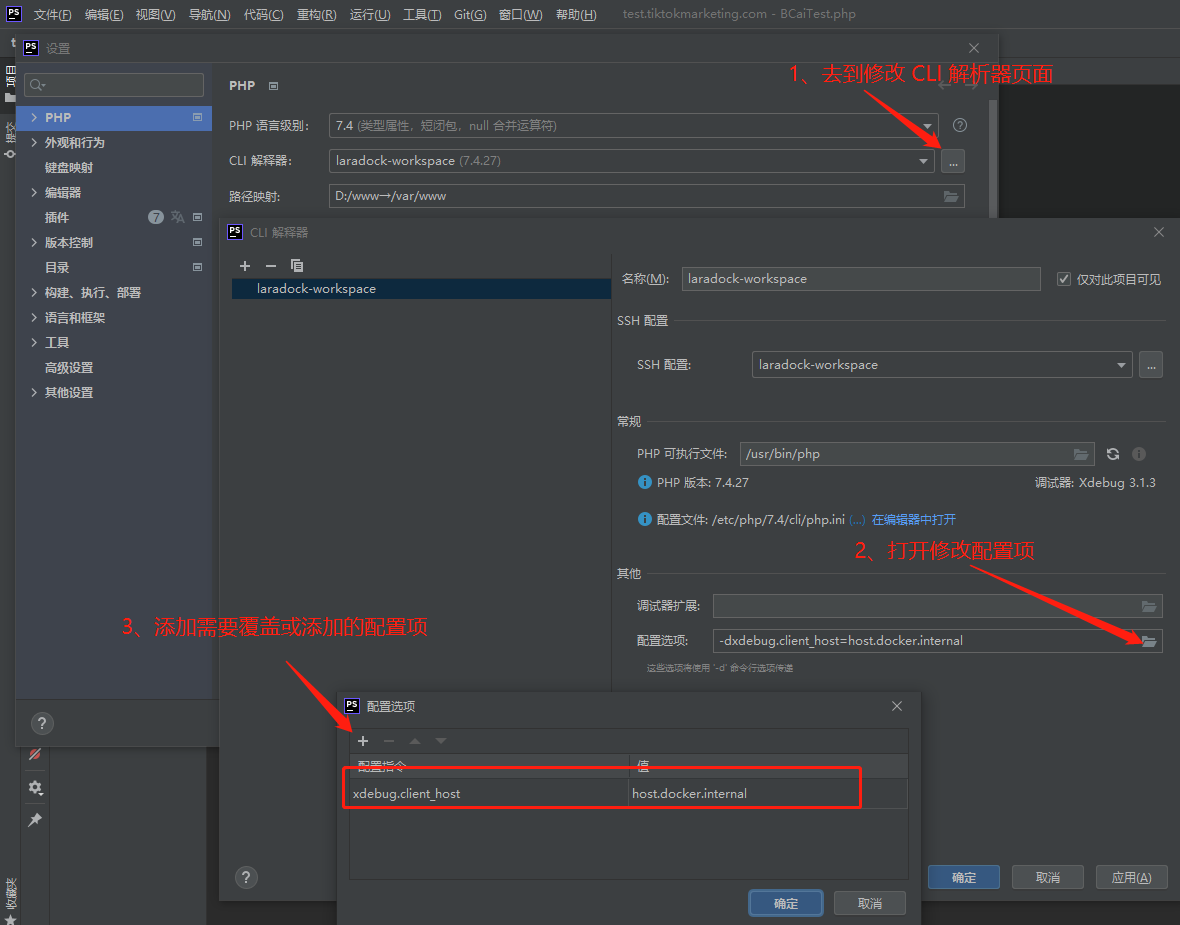Expand Languages and Frameworks node
The image size is (1180, 925).
[34, 318]
